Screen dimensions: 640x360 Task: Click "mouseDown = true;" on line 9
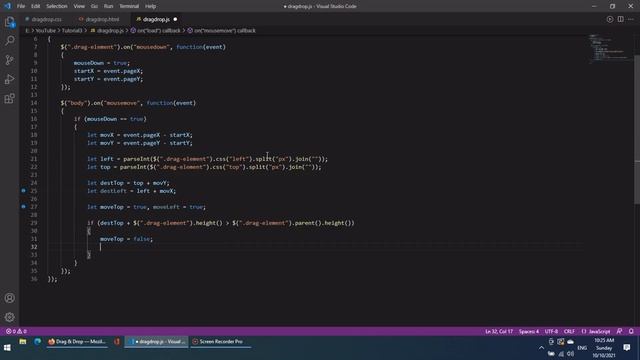tap(102, 63)
